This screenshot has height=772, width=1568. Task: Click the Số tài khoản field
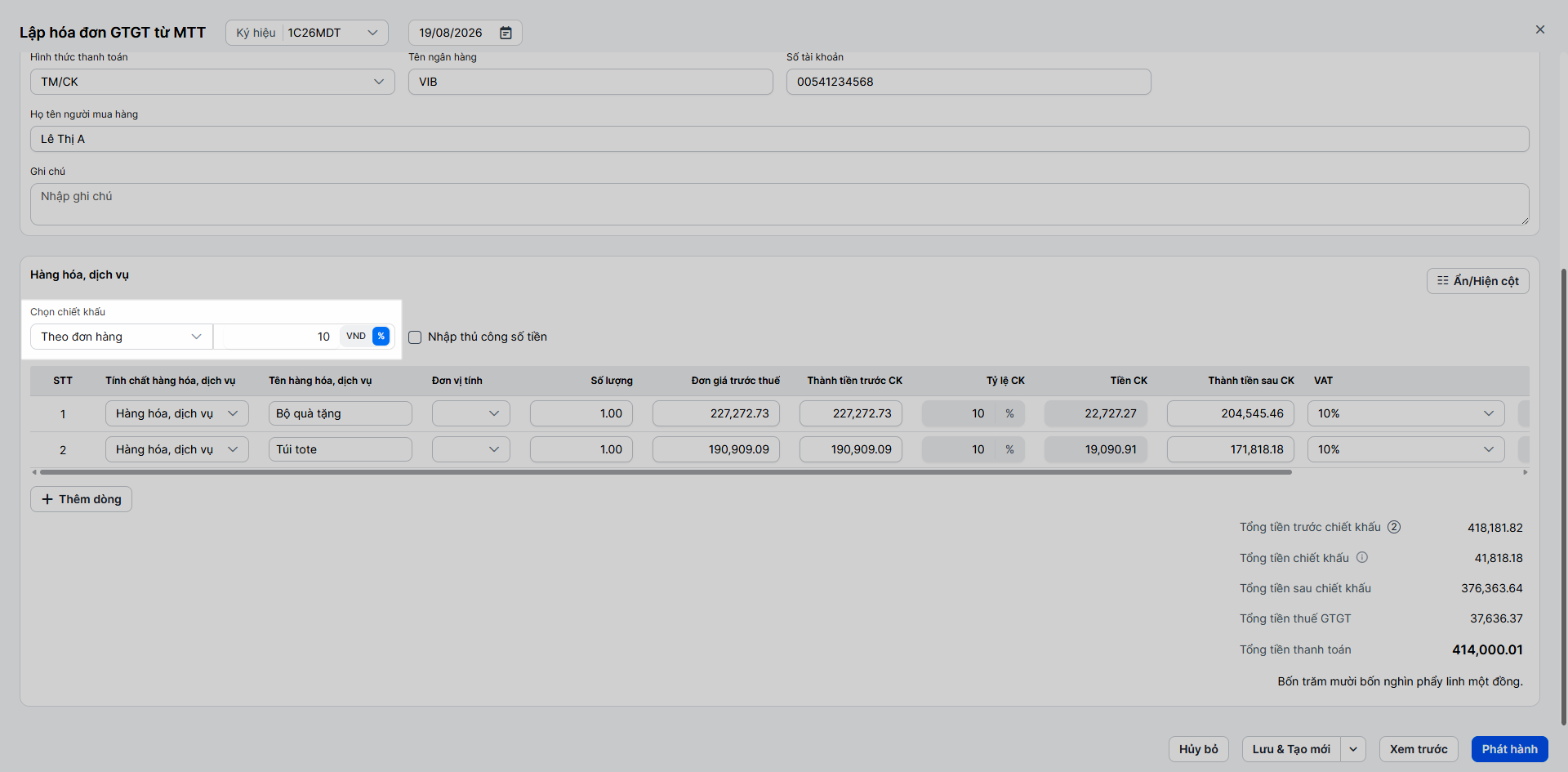(x=969, y=82)
